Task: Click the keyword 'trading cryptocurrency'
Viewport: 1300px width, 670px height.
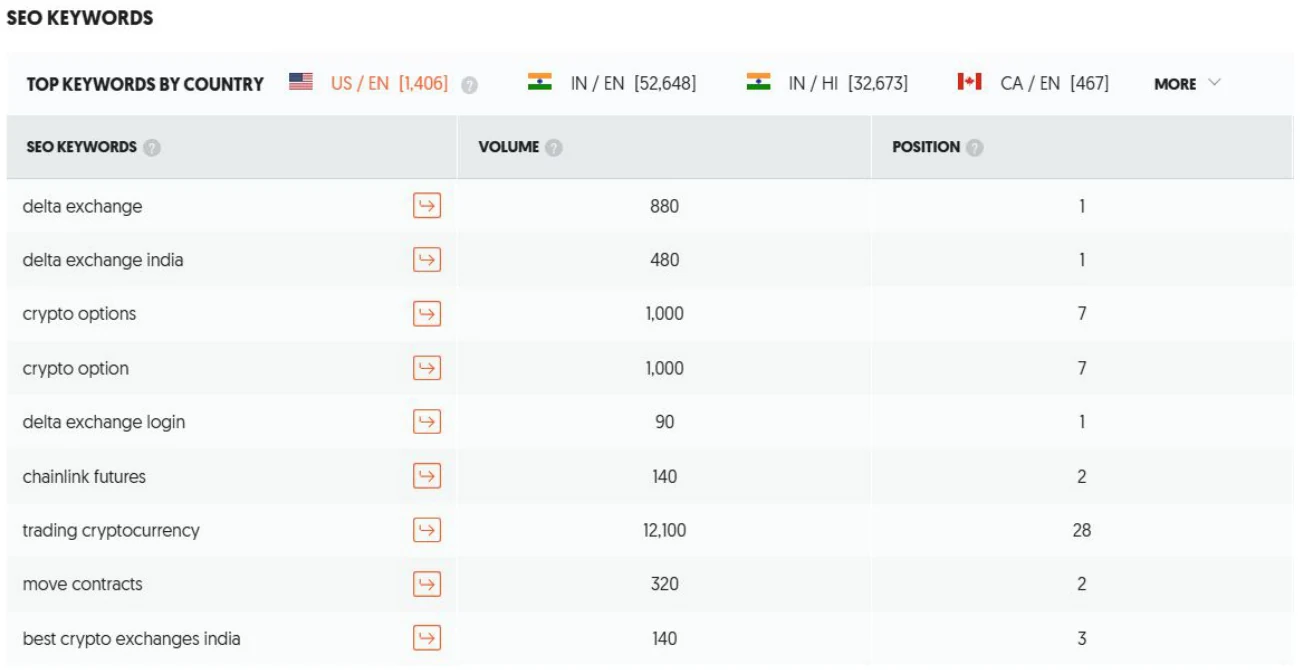Action: coord(111,530)
